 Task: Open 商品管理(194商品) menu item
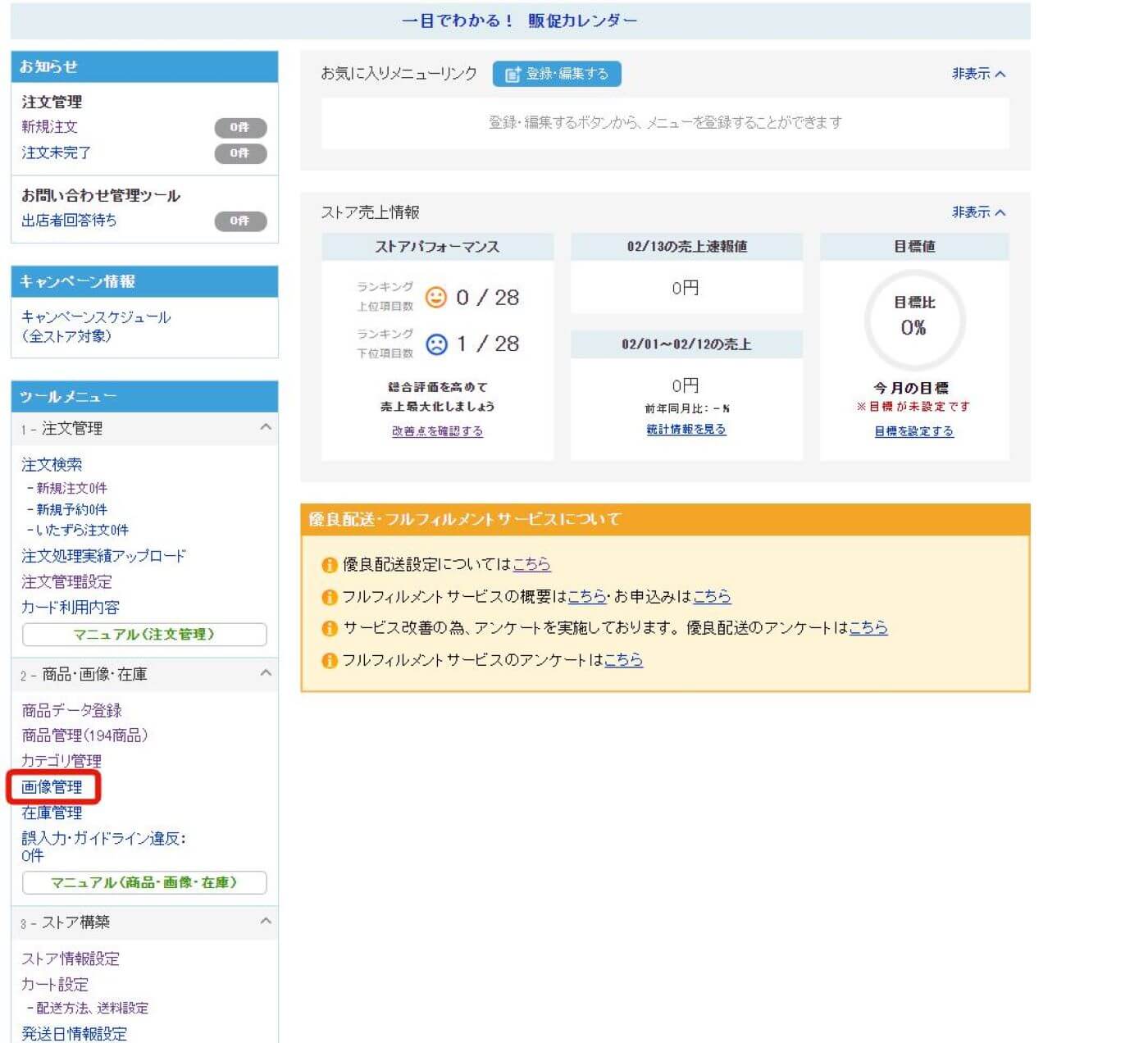(84, 736)
